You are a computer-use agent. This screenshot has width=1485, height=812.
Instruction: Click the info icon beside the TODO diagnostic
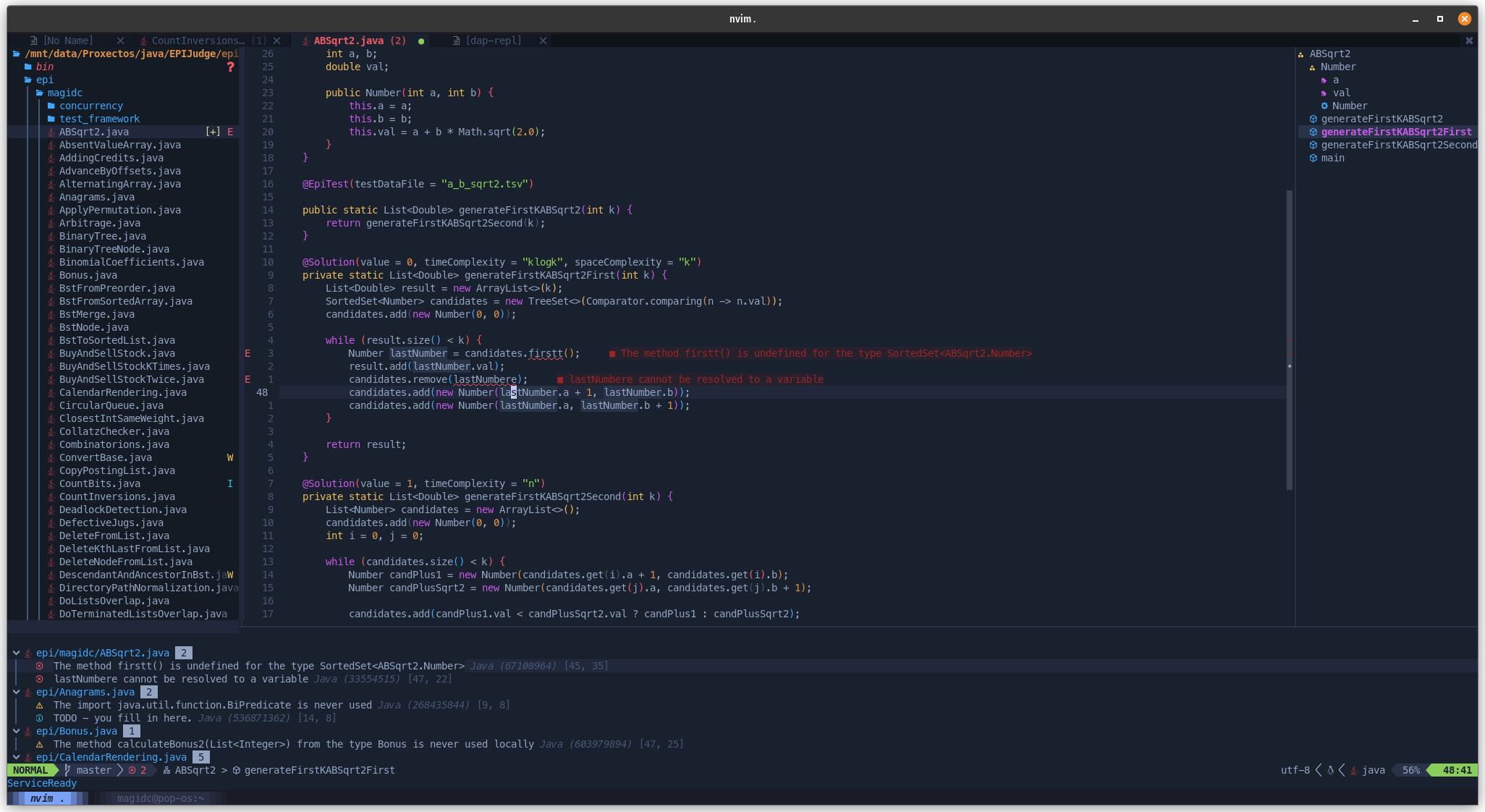tap(39, 718)
